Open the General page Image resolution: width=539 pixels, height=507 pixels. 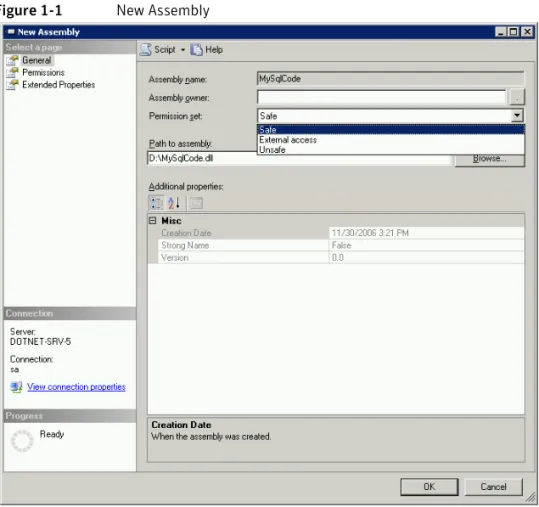click(x=36, y=60)
